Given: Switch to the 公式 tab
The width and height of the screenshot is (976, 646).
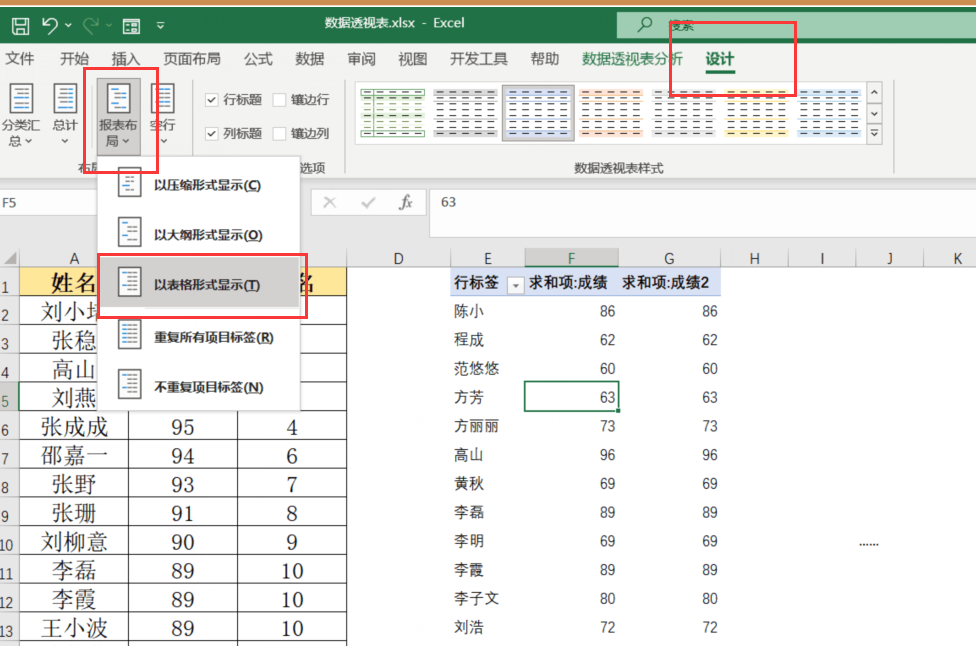Looking at the screenshot, I should (x=258, y=59).
